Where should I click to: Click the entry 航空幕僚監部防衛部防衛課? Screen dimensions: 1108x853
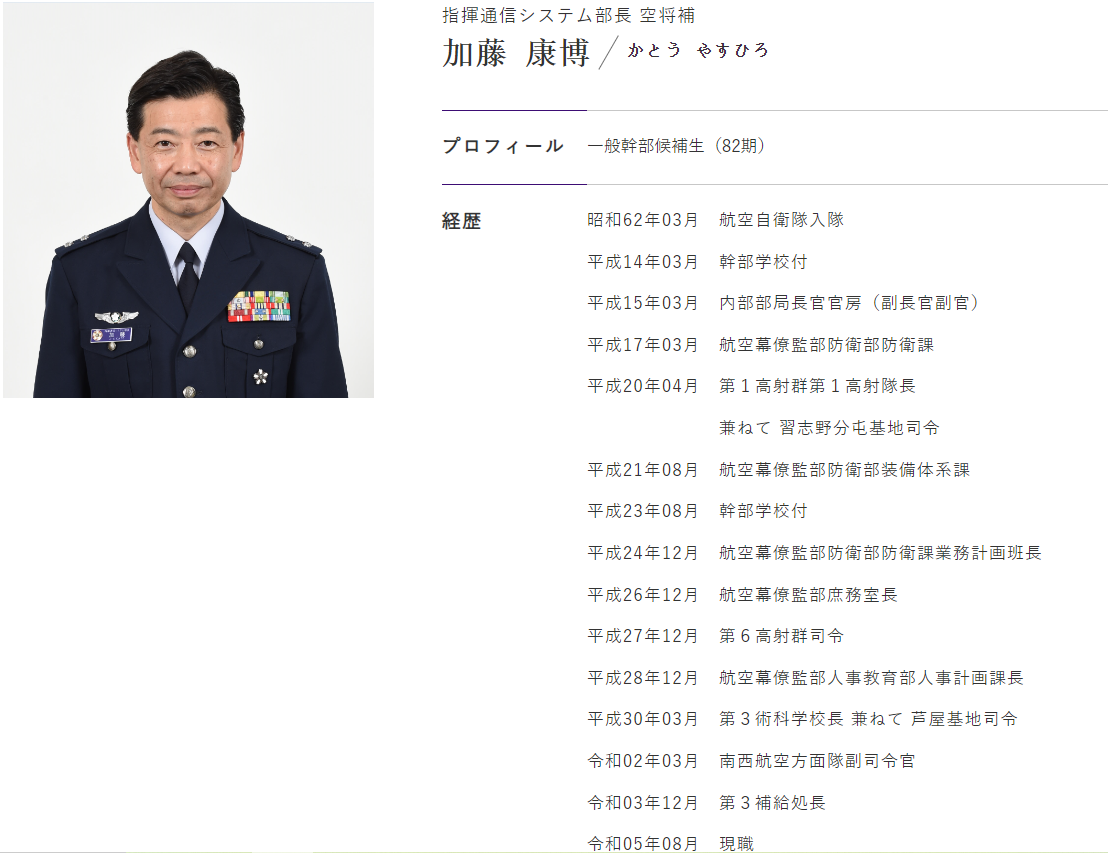coord(827,345)
